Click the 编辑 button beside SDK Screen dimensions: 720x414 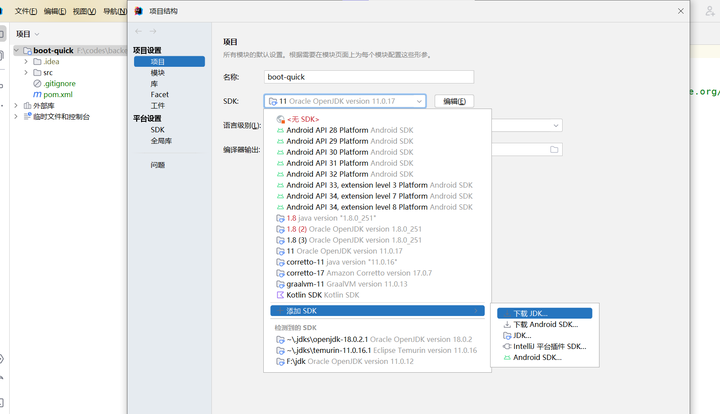[454, 101]
